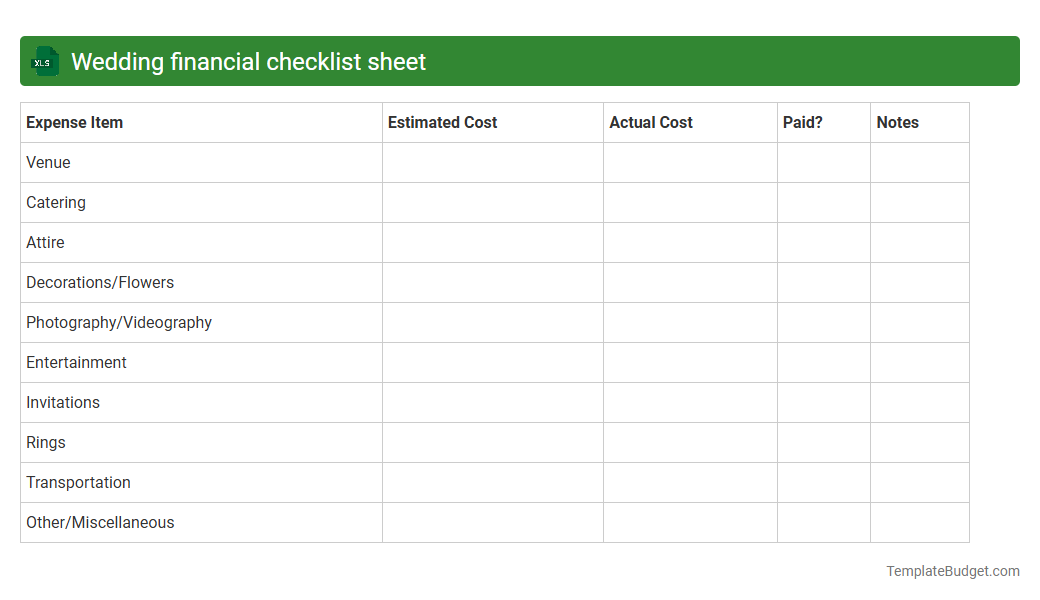Select the Entertainment row label
The width and height of the screenshot is (1040, 600).
click(x=76, y=362)
